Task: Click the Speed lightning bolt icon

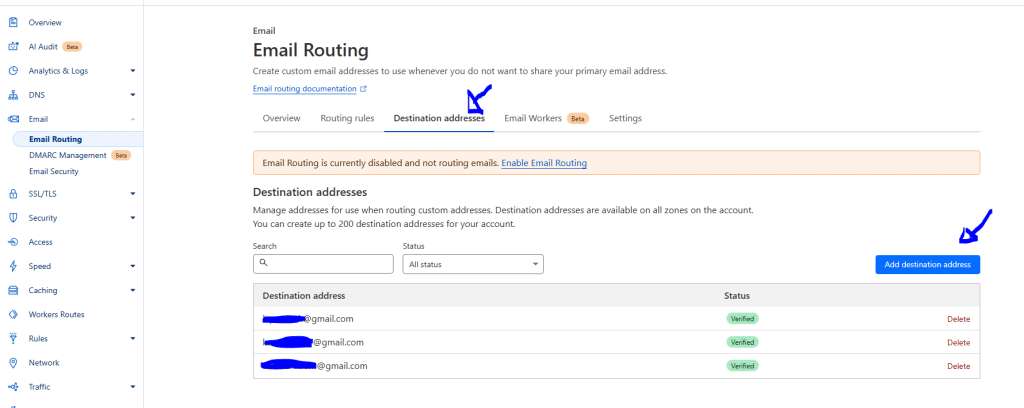Action: click(x=13, y=266)
